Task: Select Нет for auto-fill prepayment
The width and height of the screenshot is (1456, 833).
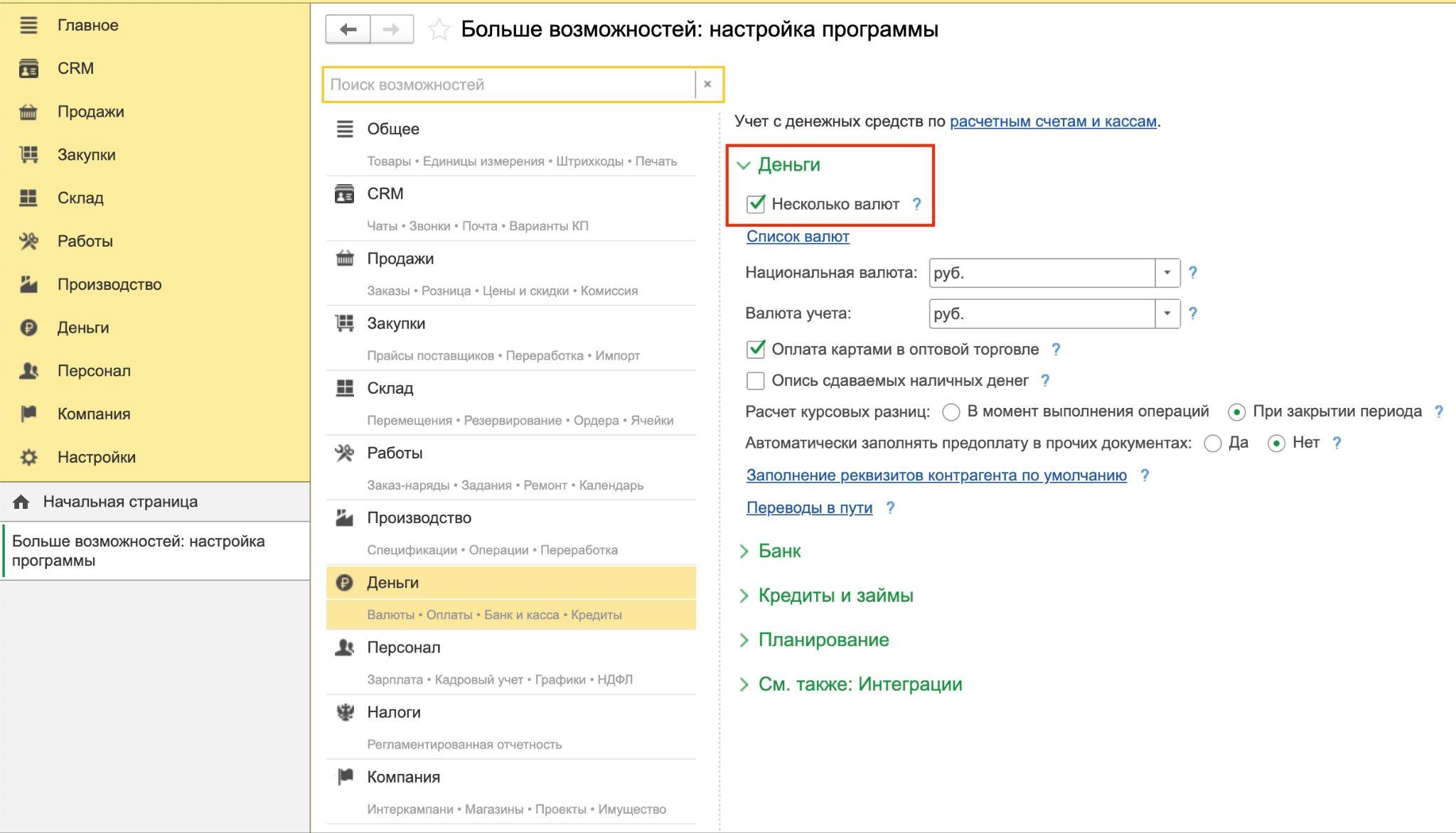Action: 1277,444
